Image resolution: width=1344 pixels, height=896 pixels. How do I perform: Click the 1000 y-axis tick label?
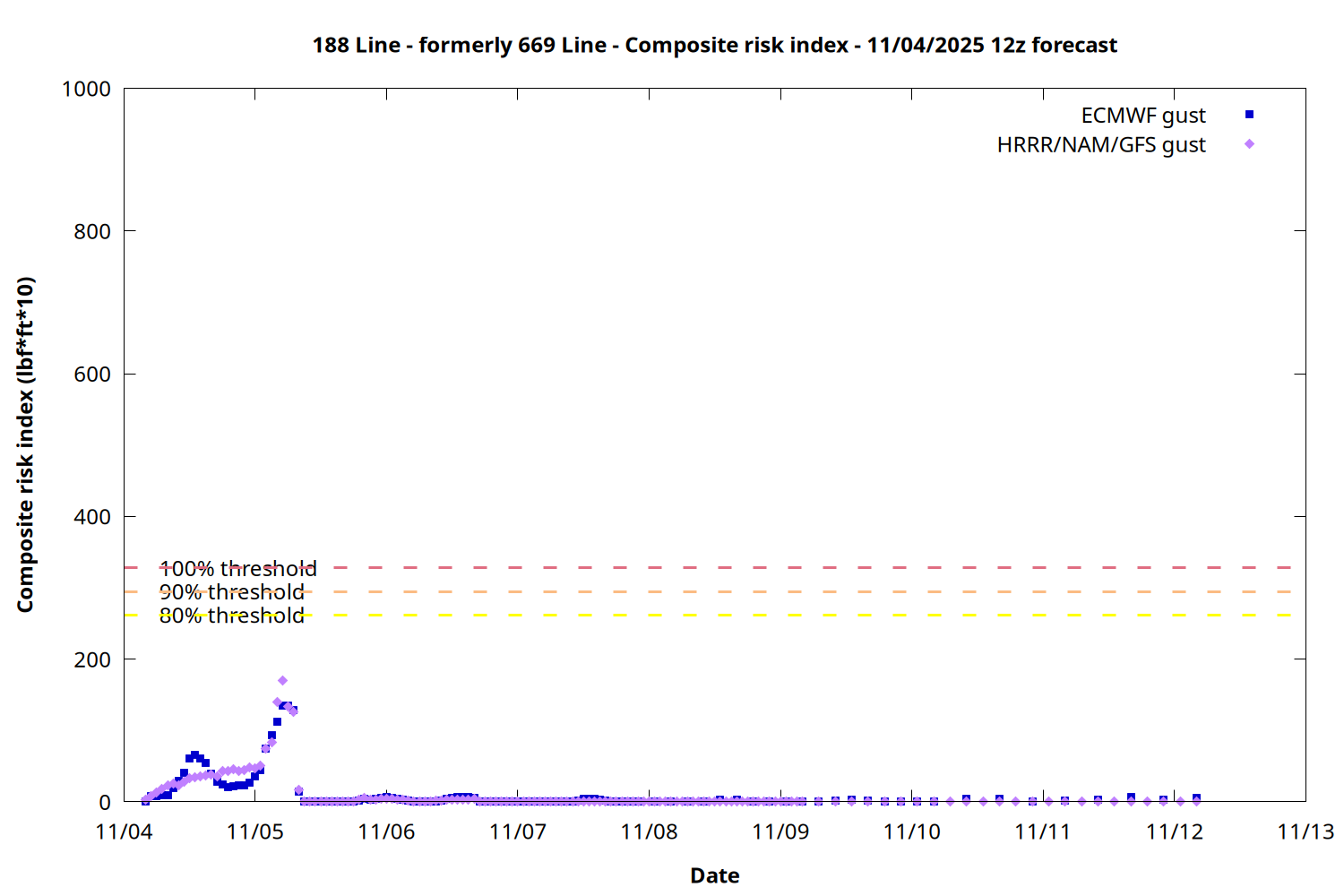click(86, 89)
